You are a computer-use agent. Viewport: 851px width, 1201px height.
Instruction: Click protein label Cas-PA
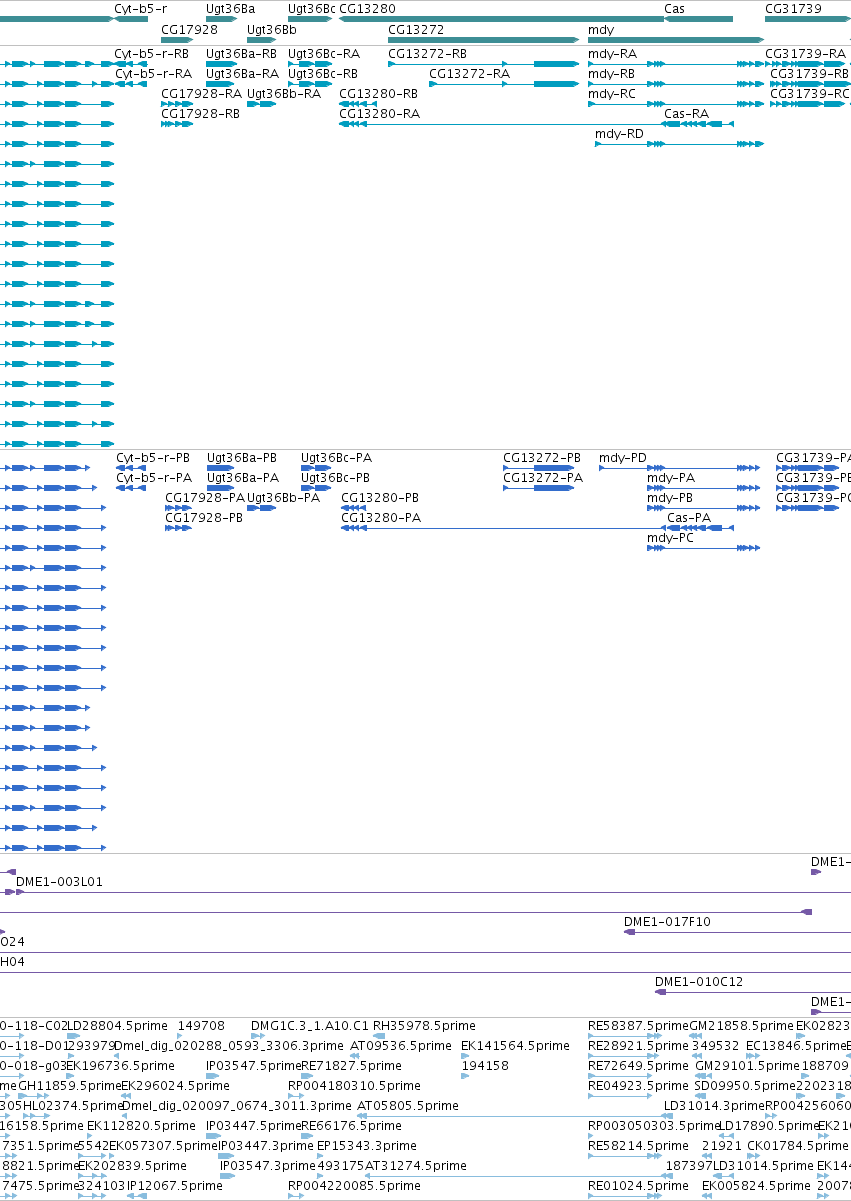[689, 517]
